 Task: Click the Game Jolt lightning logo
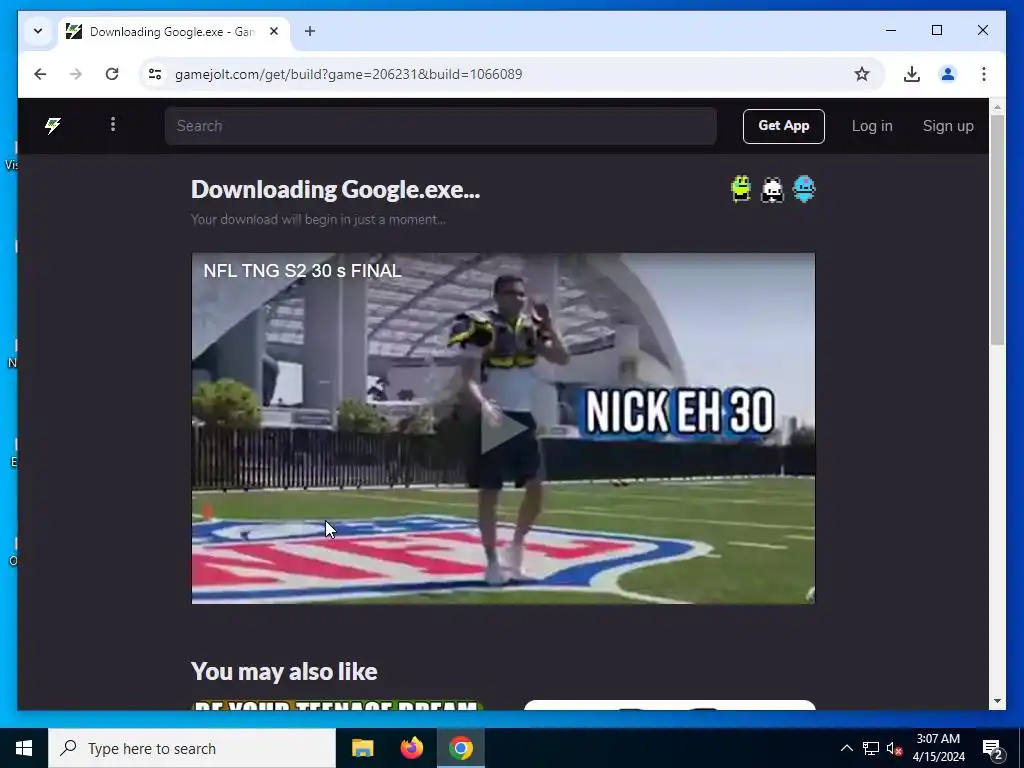52,125
